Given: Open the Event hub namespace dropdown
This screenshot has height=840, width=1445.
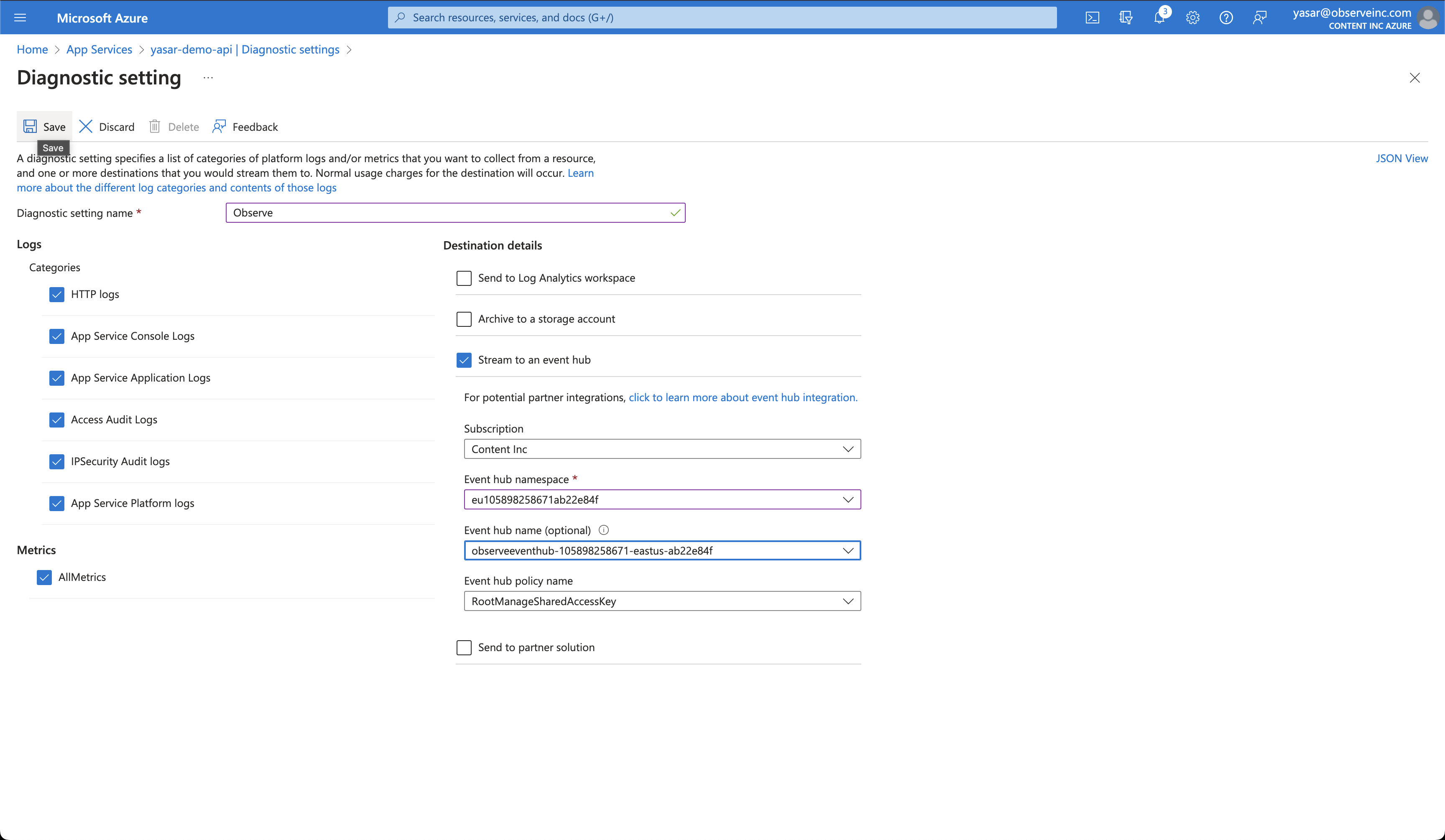Looking at the screenshot, I should pyautogui.click(x=662, y=500).
